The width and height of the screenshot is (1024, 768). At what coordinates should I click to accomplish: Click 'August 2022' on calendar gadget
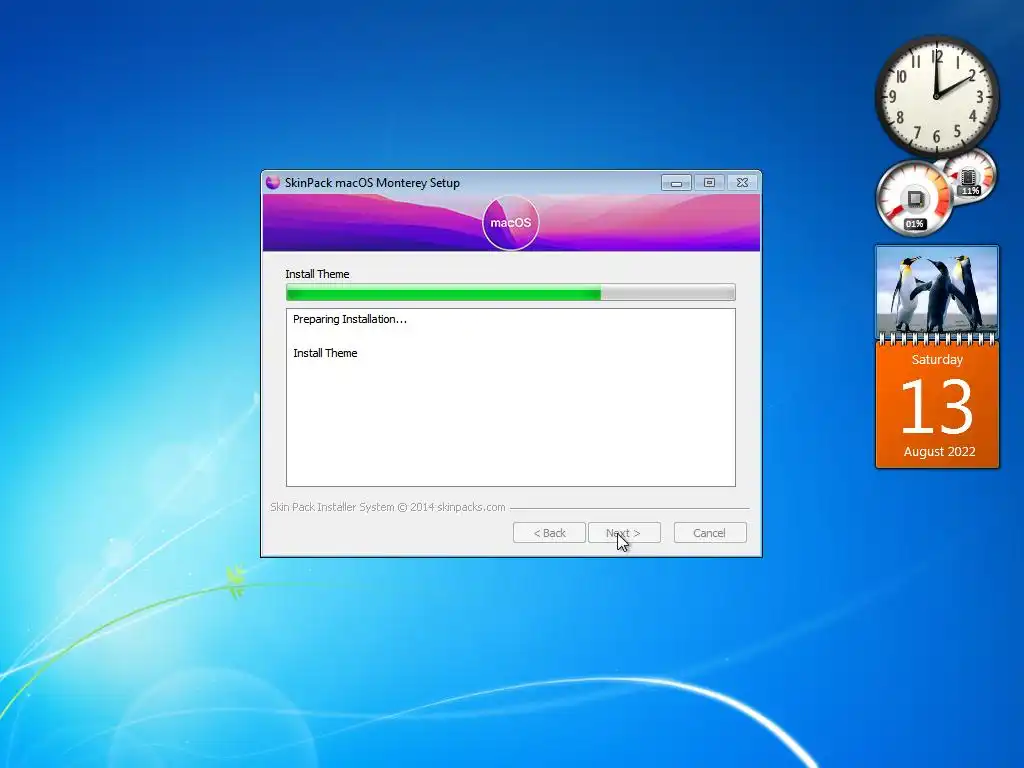(939, 452)
